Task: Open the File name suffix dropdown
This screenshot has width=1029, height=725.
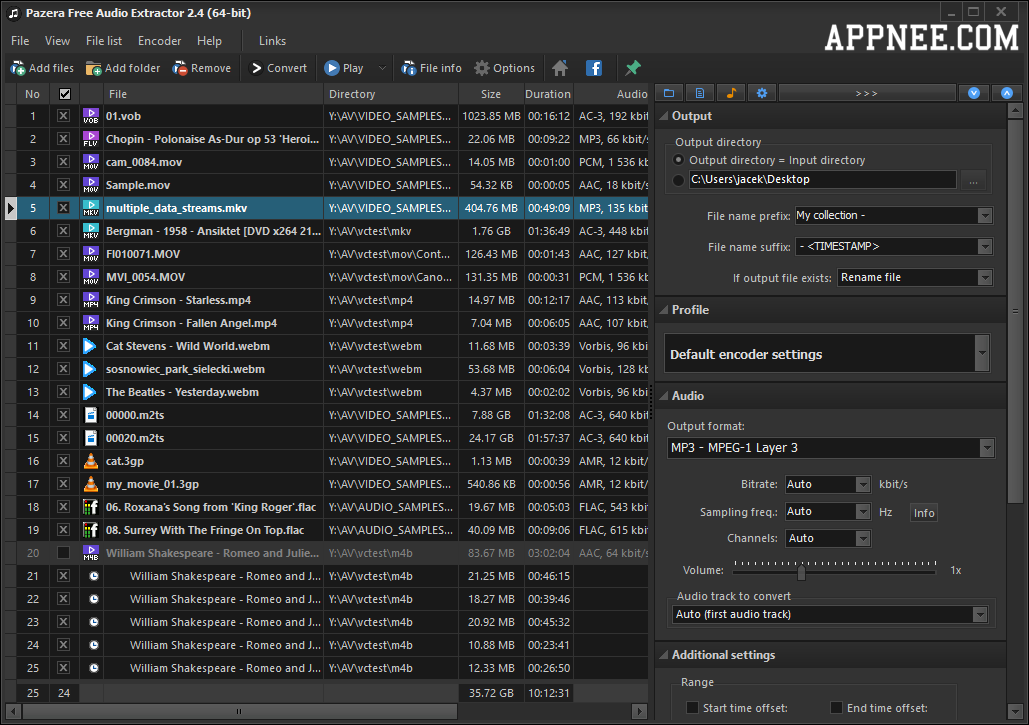Action: coord(984,247)
